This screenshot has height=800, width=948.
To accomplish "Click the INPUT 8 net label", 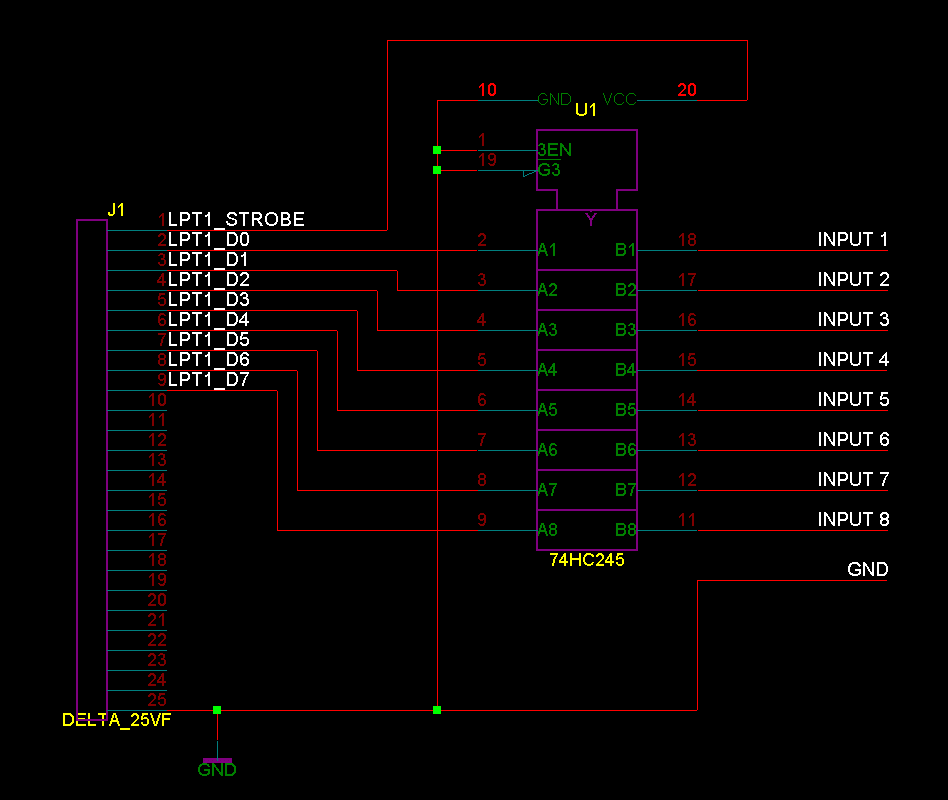I will point(853,520).
